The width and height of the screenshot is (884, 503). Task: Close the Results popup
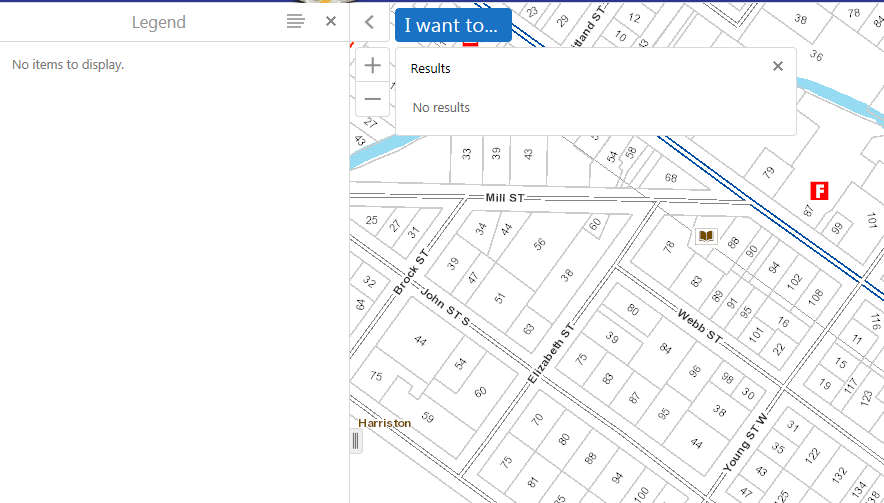(778, 67)
